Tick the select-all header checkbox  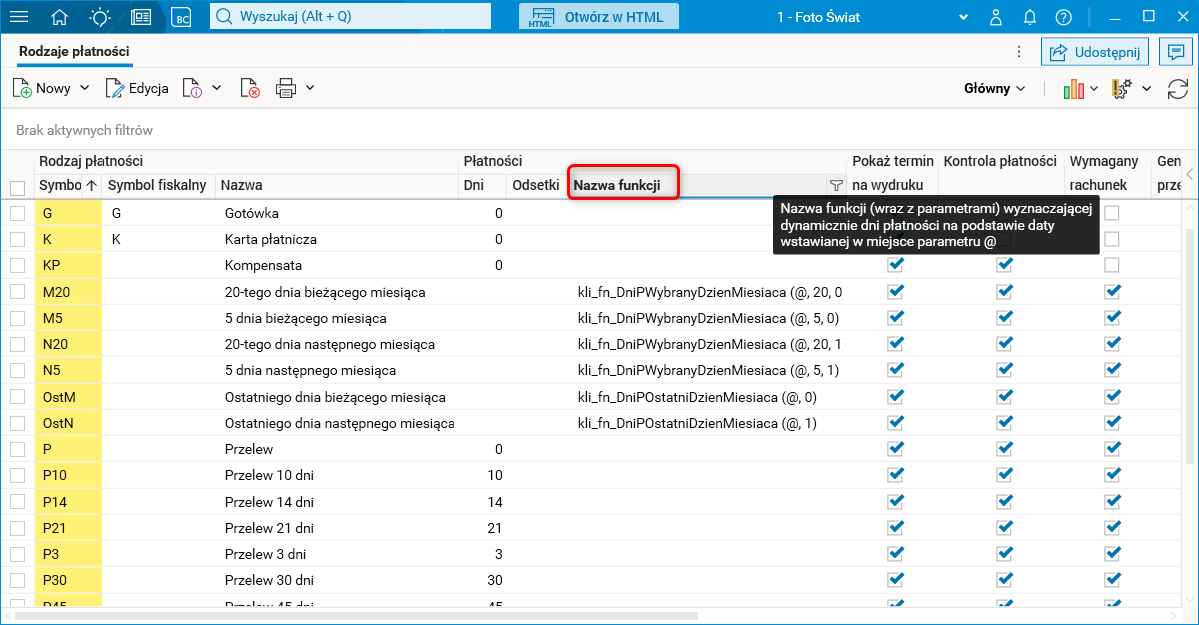coord(18,187)
